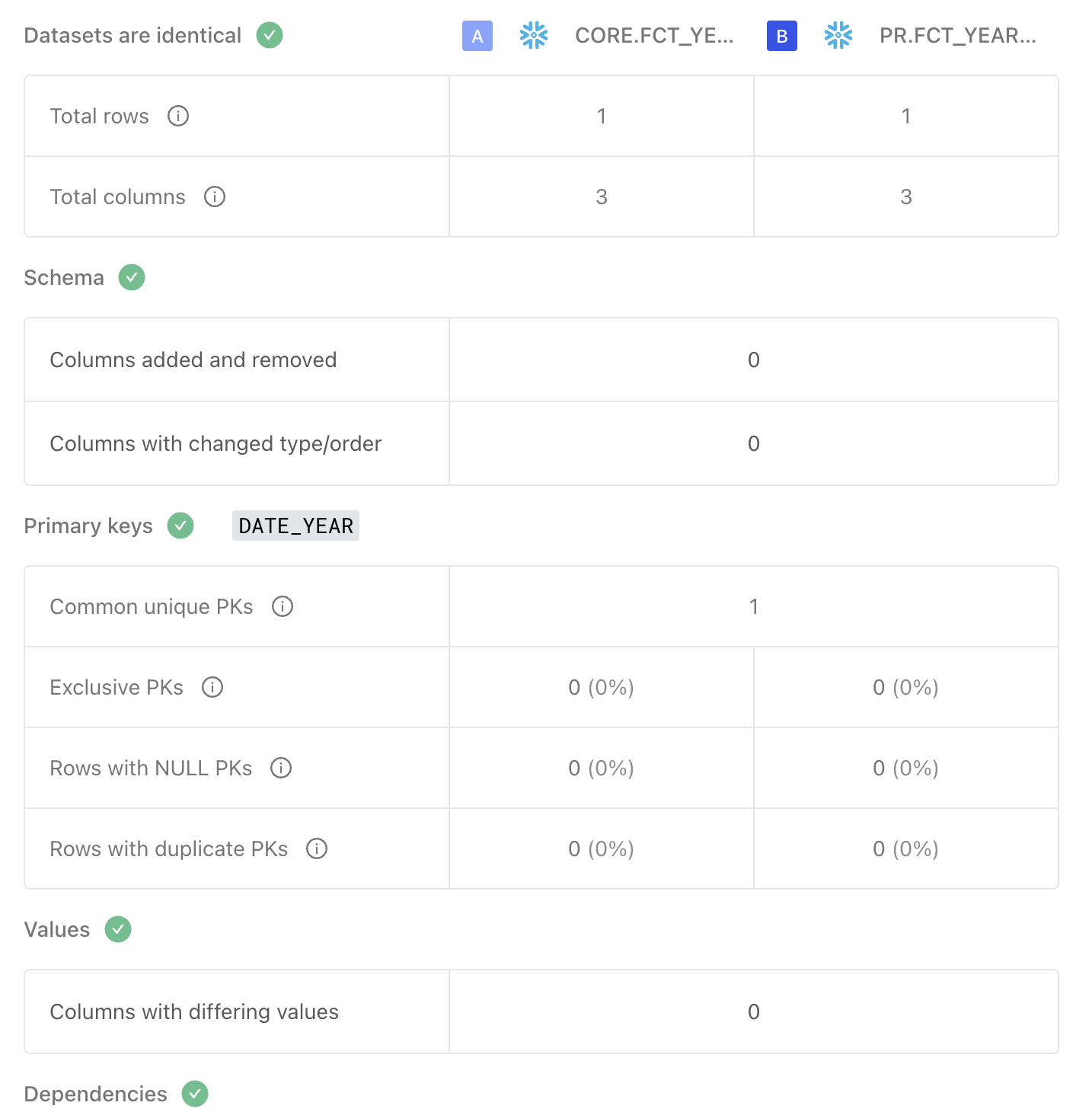Screen dimensions: 1092x1112
Task: Click the dark blue B dataset badge
Action: tap(782, 36)
